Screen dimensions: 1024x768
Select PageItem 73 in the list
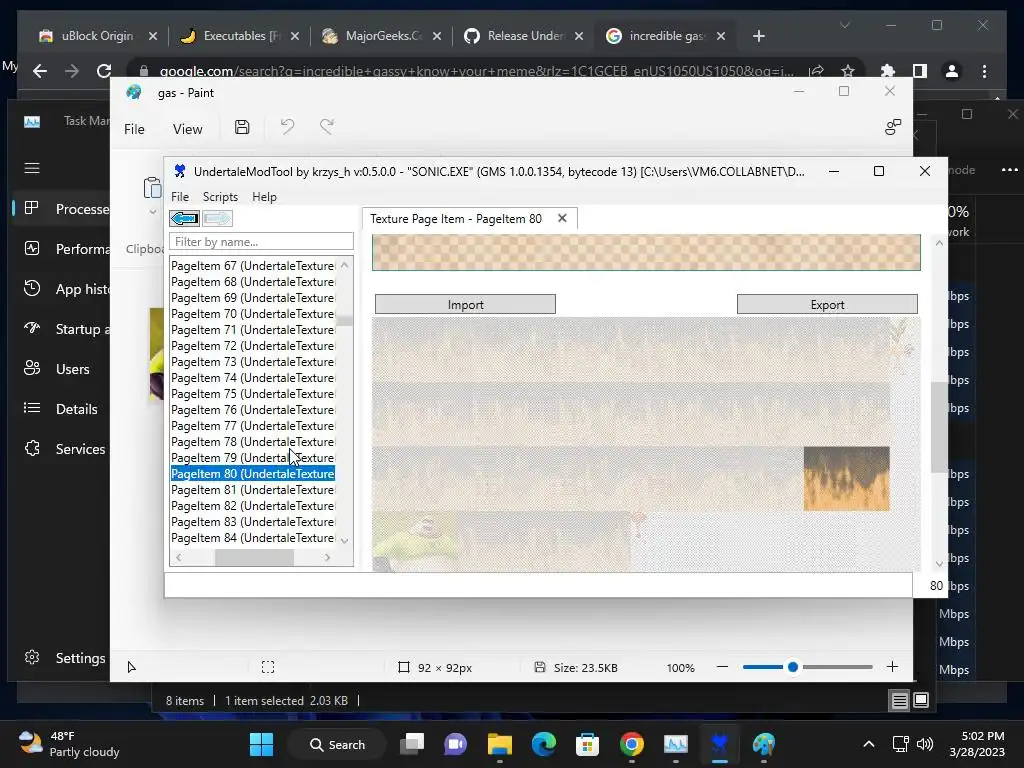point(253,362)
